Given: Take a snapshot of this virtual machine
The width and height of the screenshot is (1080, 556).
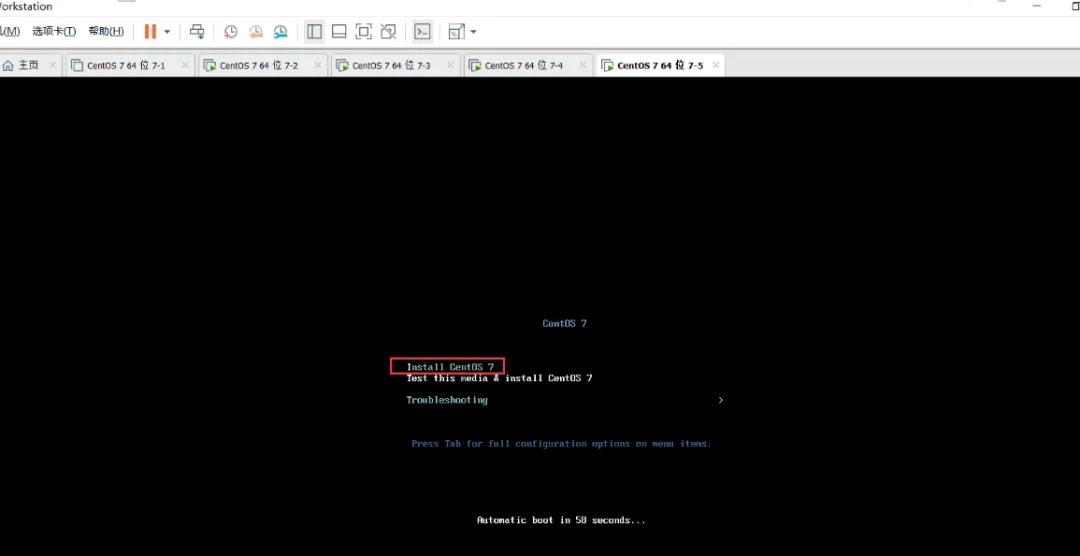Looking at the screenshot, I should [231, 31].
